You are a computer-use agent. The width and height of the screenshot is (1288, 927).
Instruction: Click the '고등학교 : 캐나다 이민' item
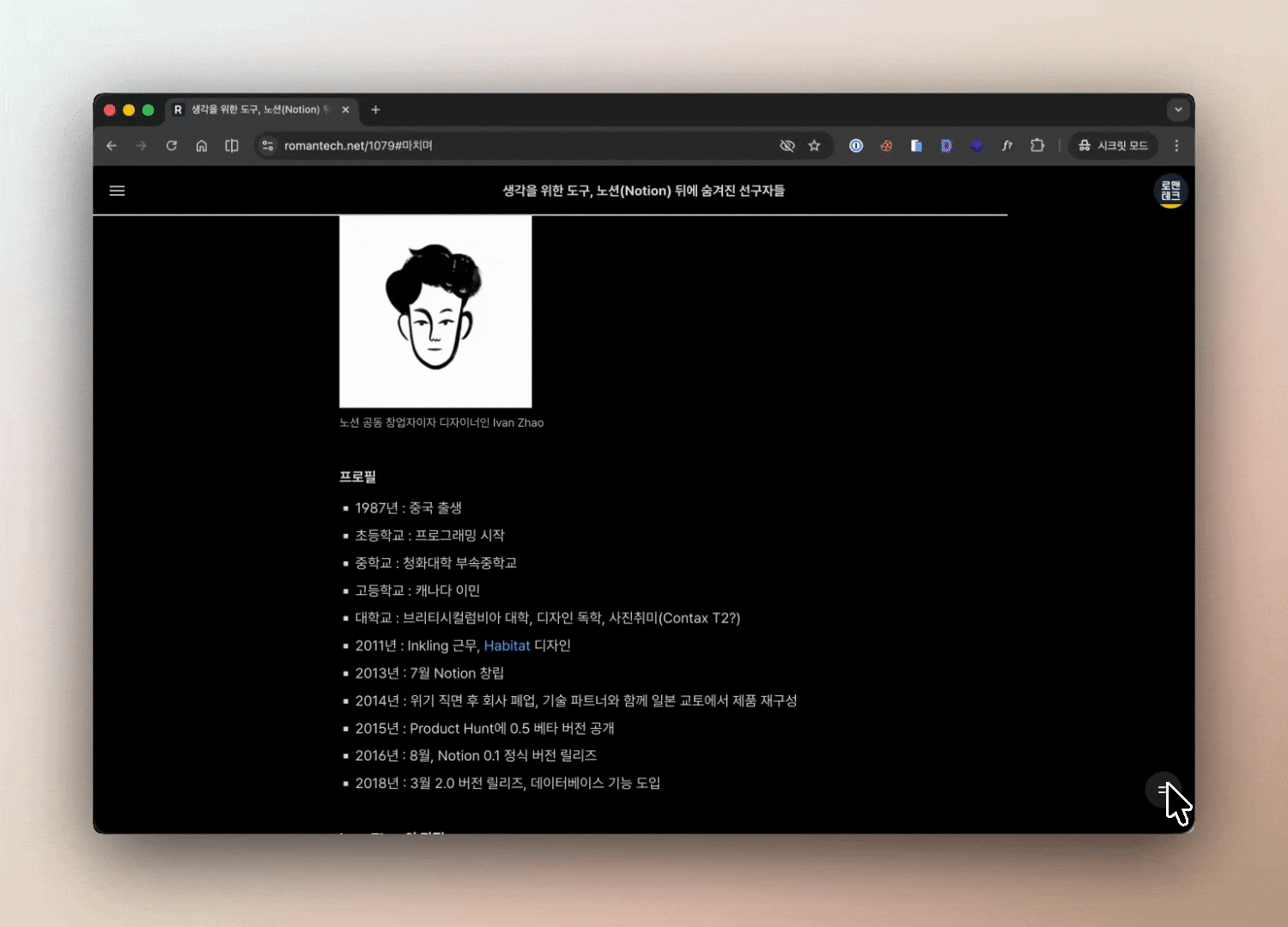point(417,591)
